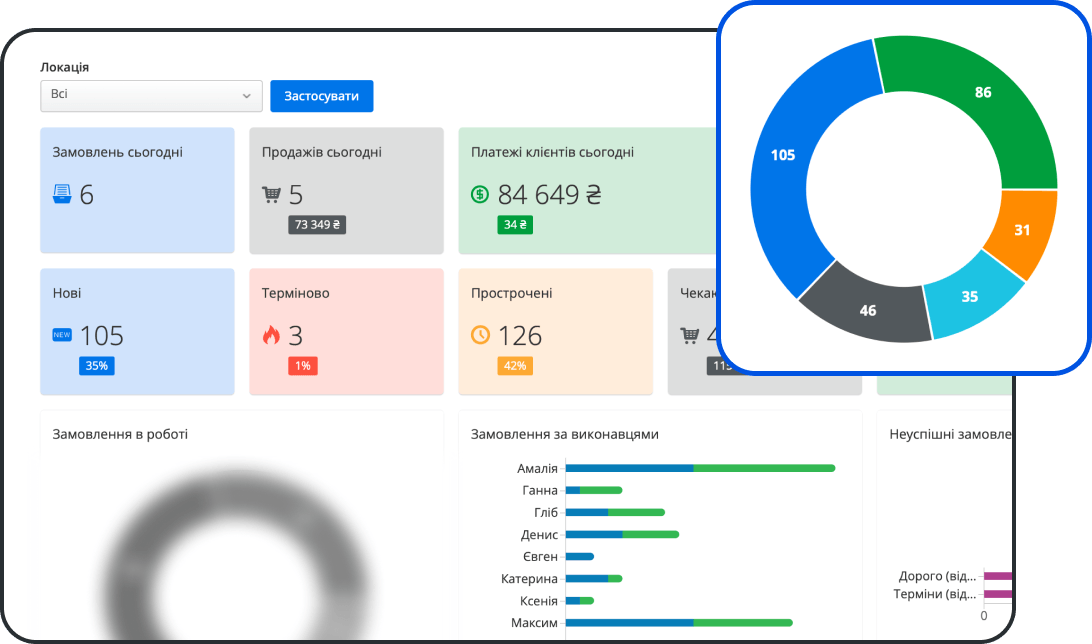The height and width of the screenshot is (644, 1092).
Task: Click the cart icon in the Чека card
Action: [x=690, y=336]
